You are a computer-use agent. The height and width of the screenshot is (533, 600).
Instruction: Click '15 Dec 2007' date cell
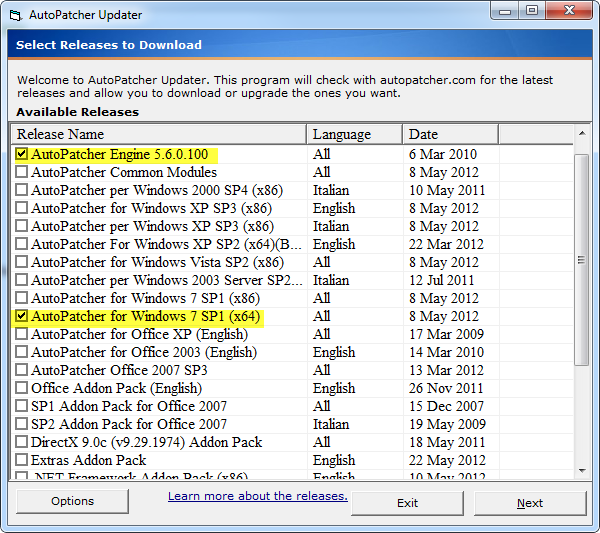tap(446, 406)
